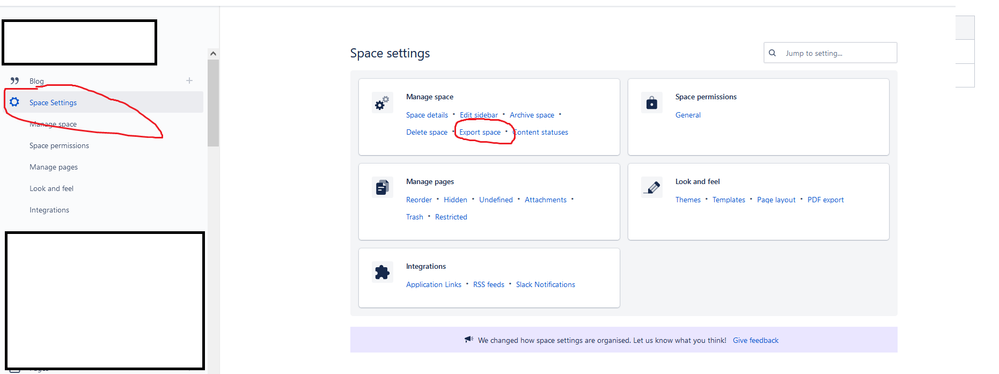Select Space permissions in sidebar
The width and height of the screenshot is (999, 374).
coord(59,145)
